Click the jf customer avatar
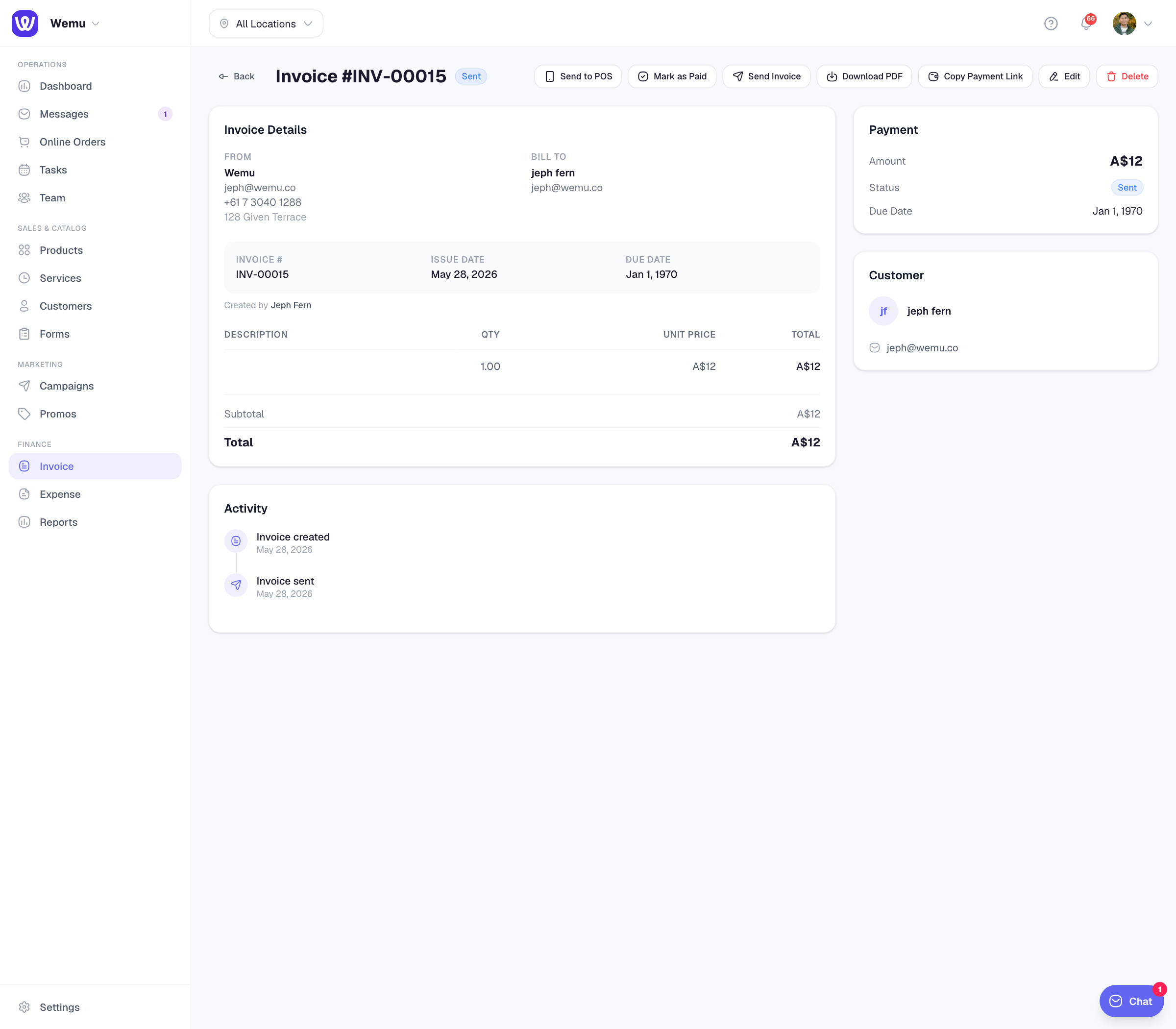Image resolution: width=1176 pixels, height=1029 pixels. [883, 311]
